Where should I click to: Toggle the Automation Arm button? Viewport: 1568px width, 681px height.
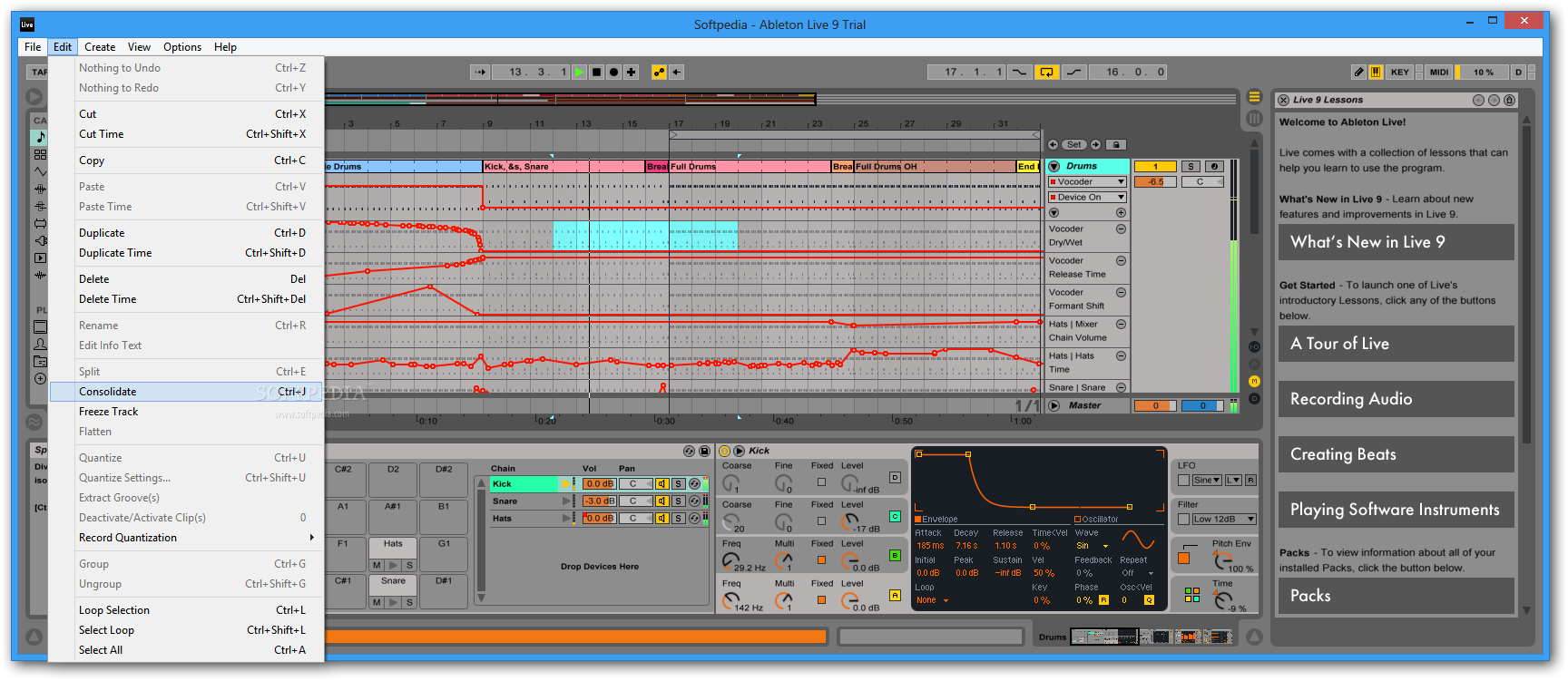click(659, 72)
